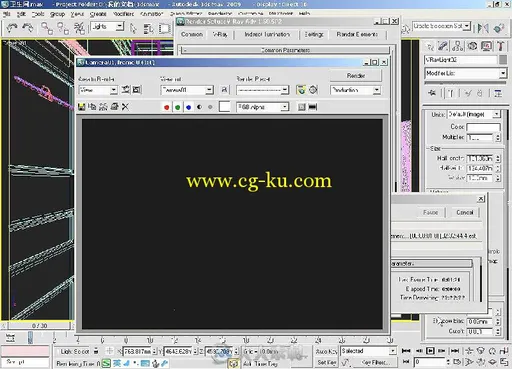512x369 pixels.
Task: Open the RGB Alpha channel dropdown
Action: click(x=285, y=107)
